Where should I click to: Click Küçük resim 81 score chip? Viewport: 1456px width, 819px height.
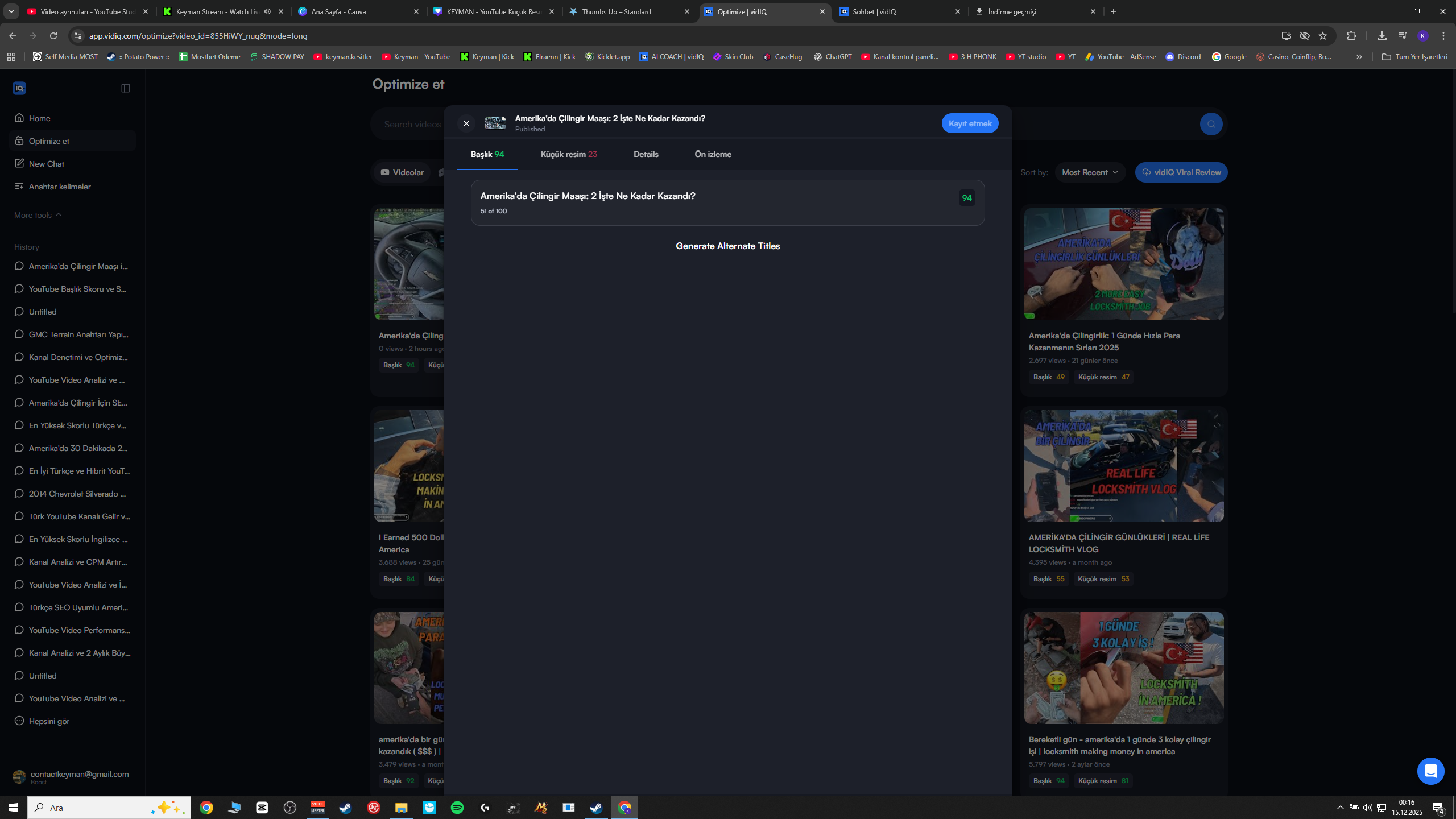(1103, 781)
